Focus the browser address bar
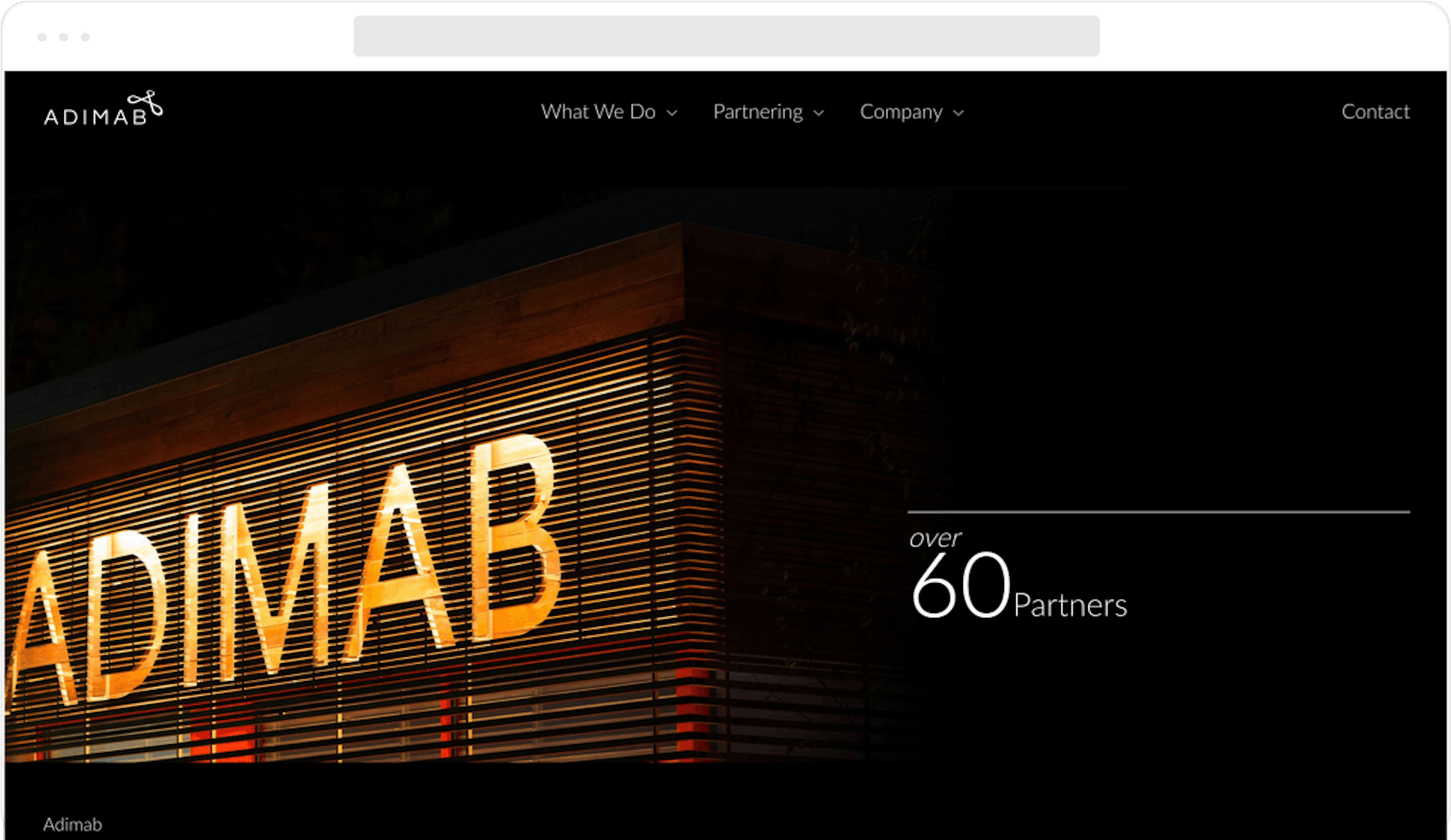 pyautogui.click(x=726, y=36)
